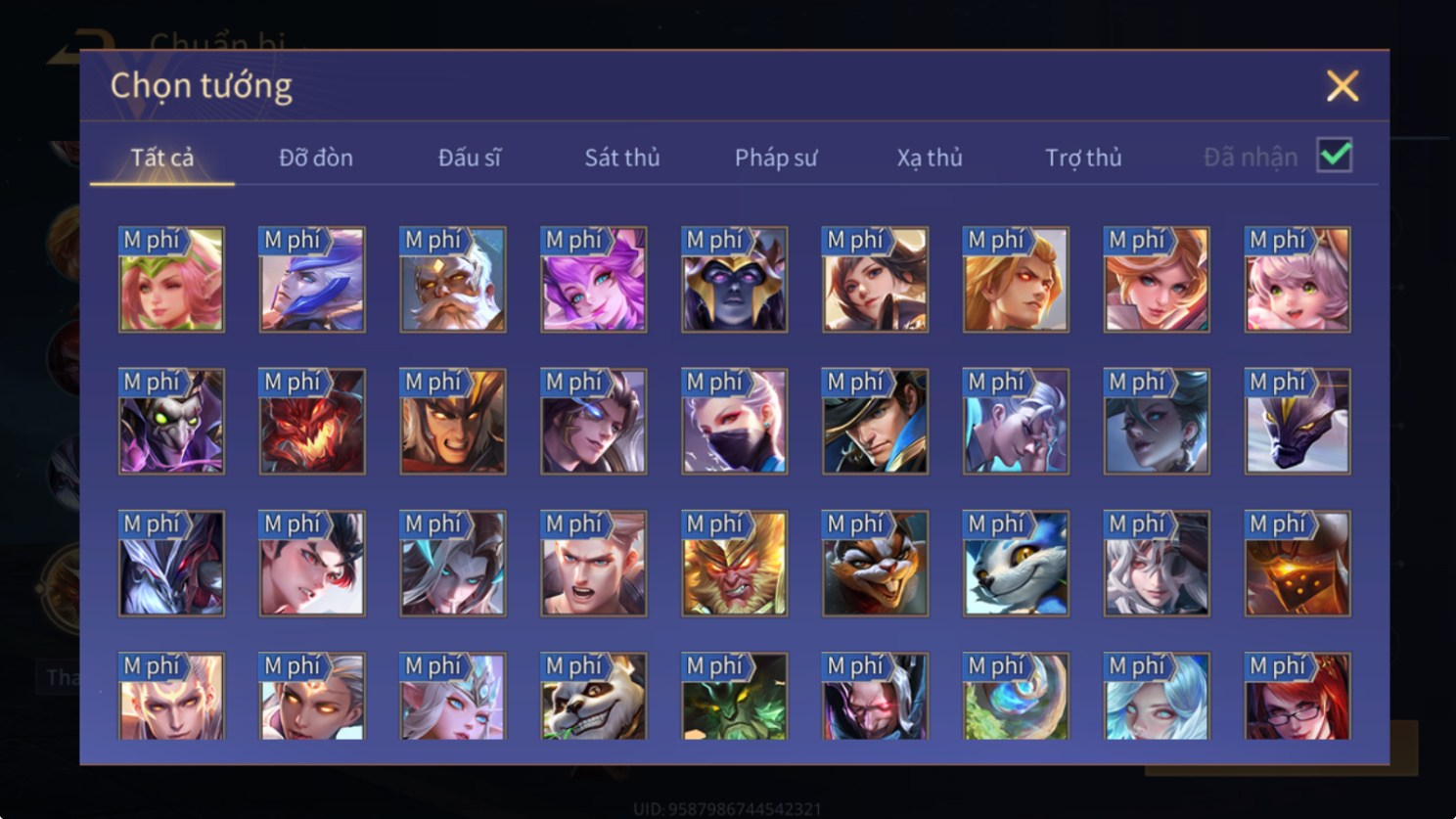Filter heroes by Sát thủ tab
1456x819 pixels.
pos(622,158)
